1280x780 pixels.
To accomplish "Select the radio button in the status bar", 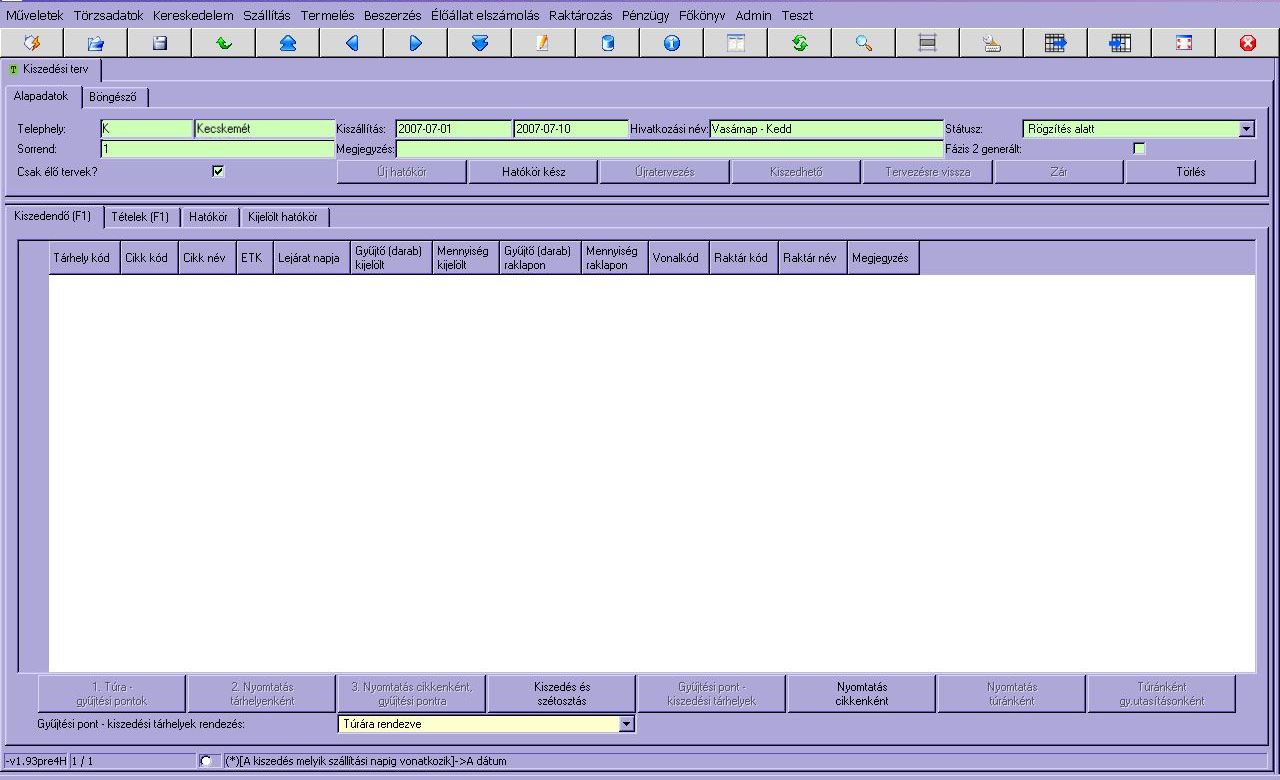I will click(x=206, y=761).
